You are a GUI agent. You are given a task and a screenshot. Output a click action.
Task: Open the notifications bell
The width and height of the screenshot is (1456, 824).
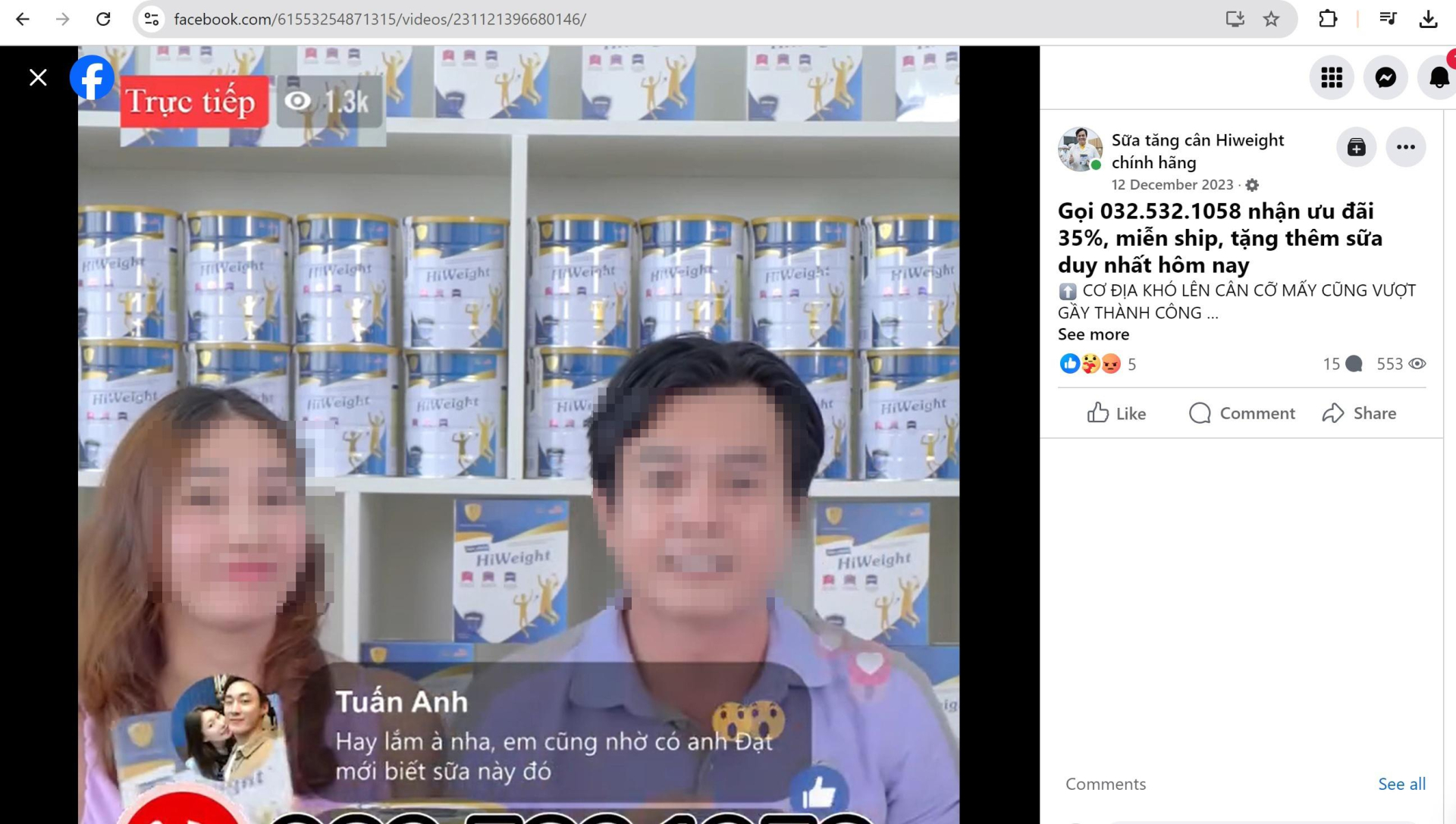pyautogui.click(x=1439, y=77)
